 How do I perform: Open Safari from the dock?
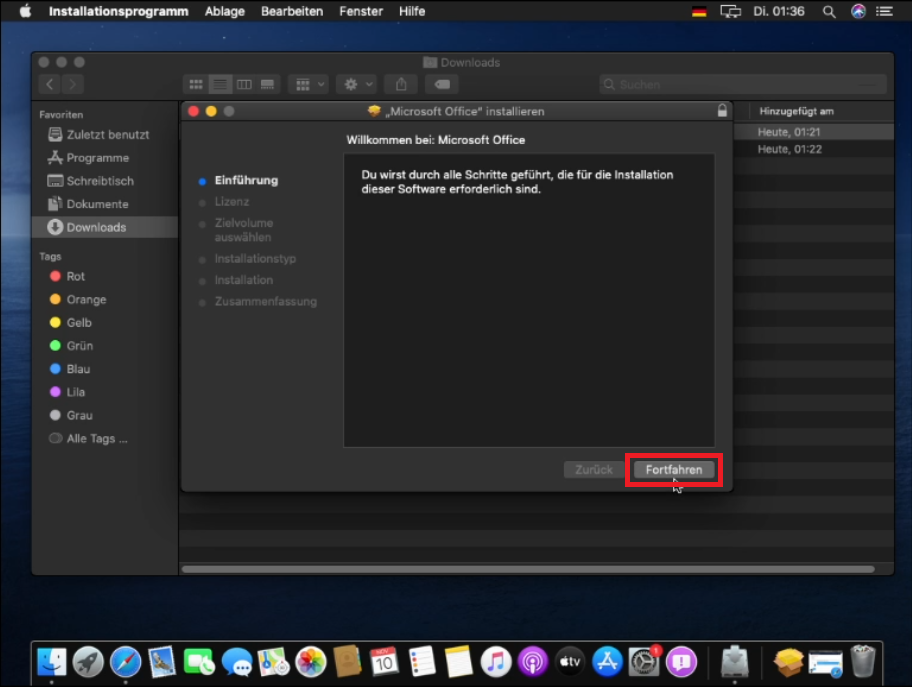point(126,661)
